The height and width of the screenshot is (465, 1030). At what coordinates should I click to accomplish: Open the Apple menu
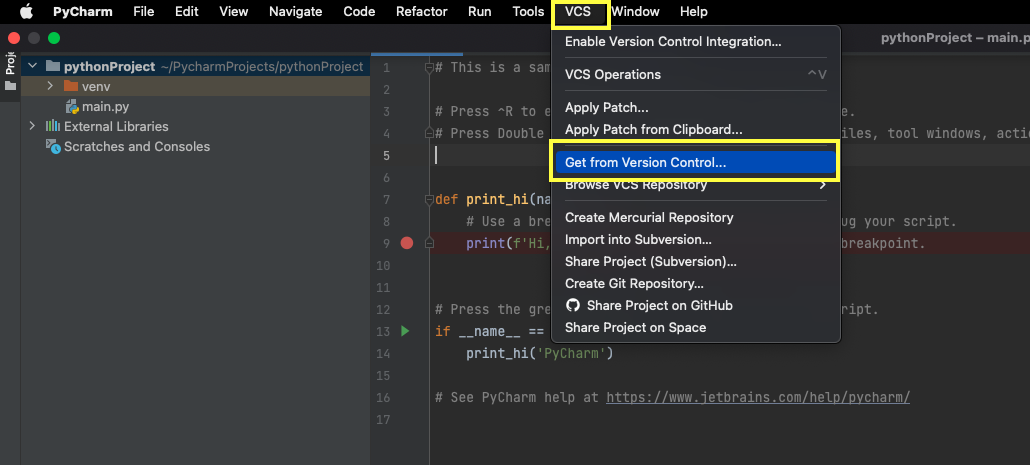point(26,11)
